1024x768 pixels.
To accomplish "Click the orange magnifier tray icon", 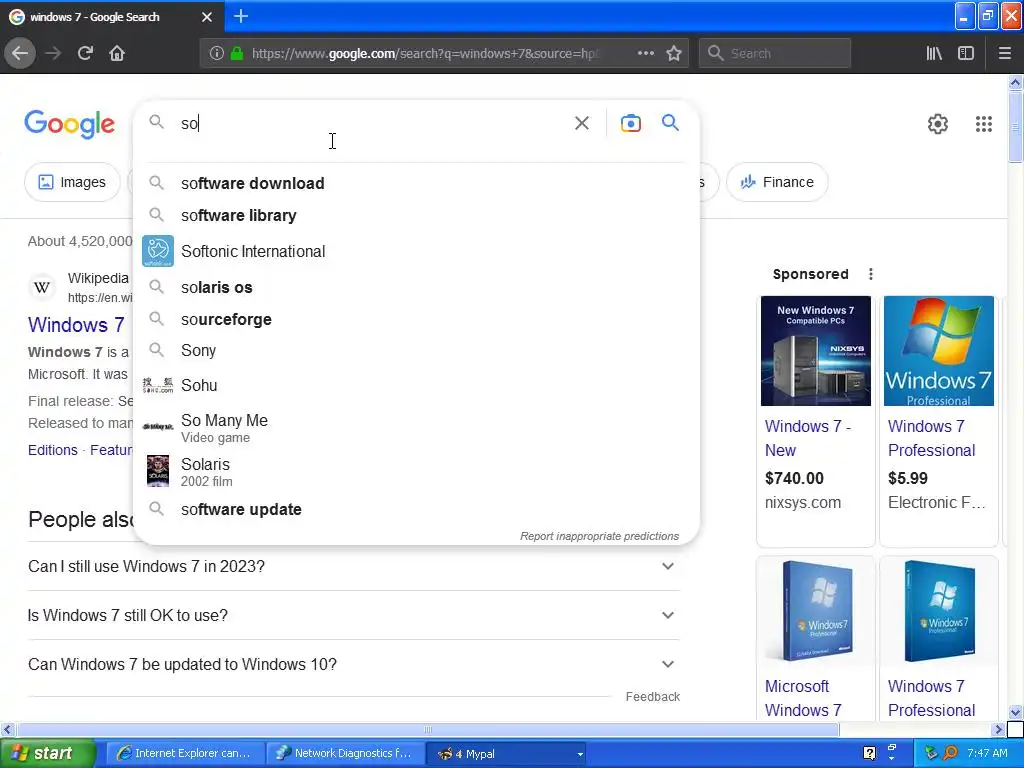I will point(951,753).
